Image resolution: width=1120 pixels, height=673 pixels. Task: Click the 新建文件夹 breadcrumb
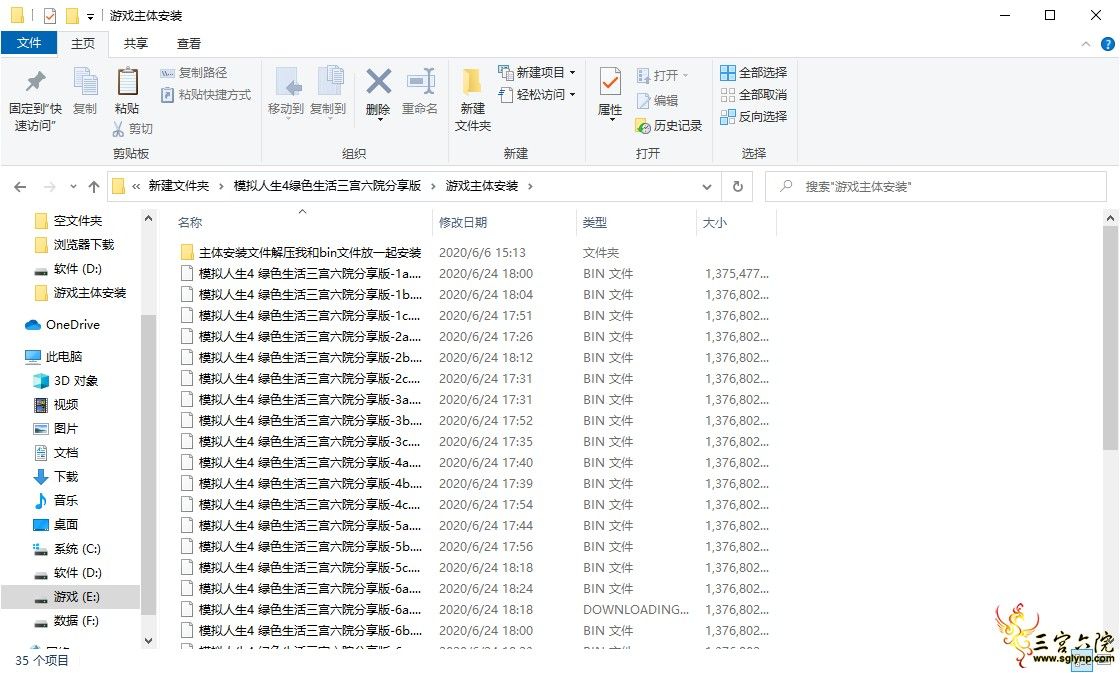[x=179, y=186]
